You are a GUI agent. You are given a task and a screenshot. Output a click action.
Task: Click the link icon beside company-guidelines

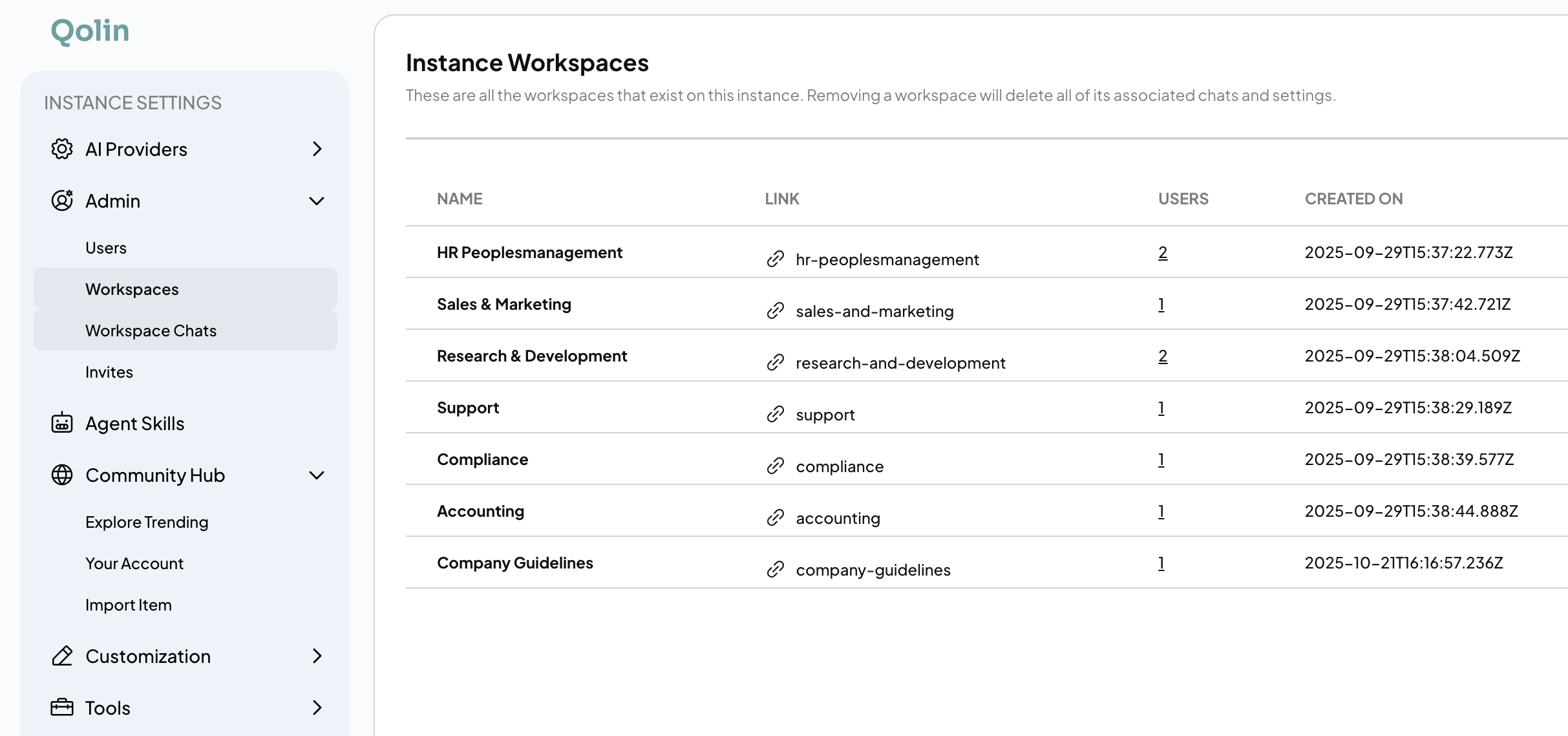click(x=775, y=570)
